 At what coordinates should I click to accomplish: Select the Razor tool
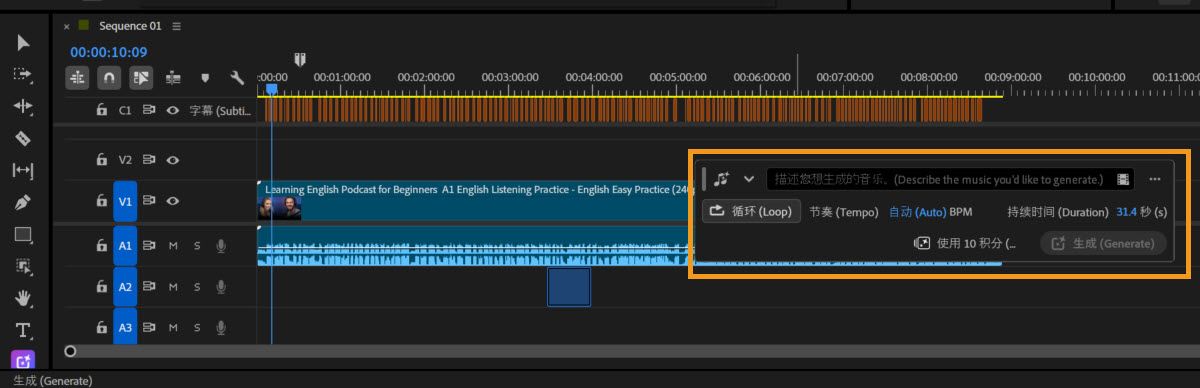[23, 138]
